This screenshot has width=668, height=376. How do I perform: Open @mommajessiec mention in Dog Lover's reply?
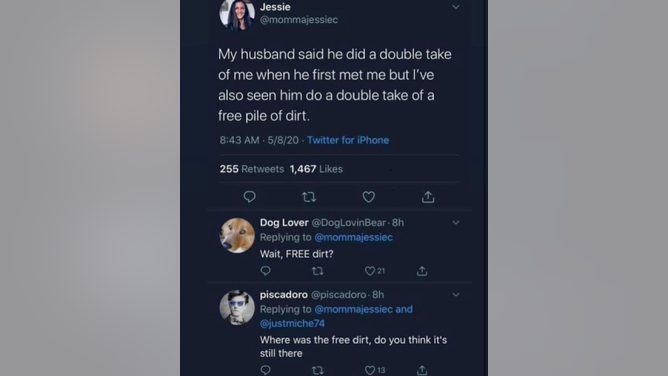[x=354, y=237]
